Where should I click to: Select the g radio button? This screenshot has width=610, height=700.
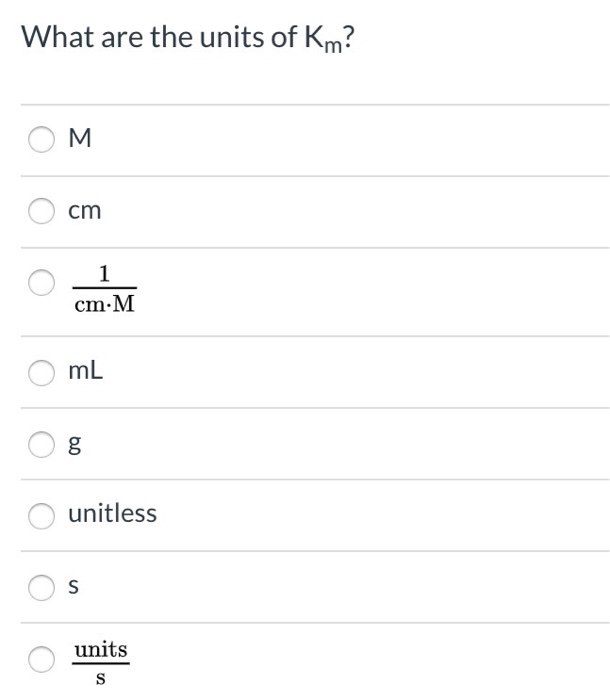click(42, 444)
